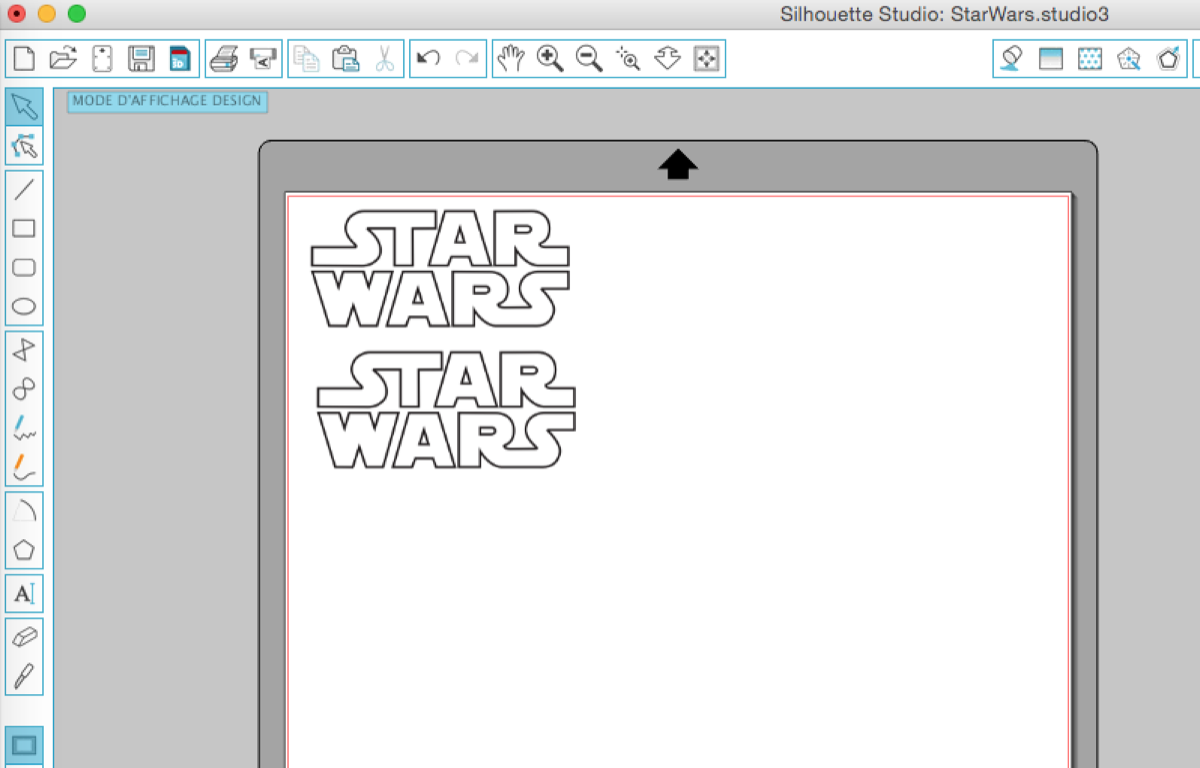This screenshot has height=768, width=1200.
Task: Save to SD card icon
Action: tap(180, 58)
